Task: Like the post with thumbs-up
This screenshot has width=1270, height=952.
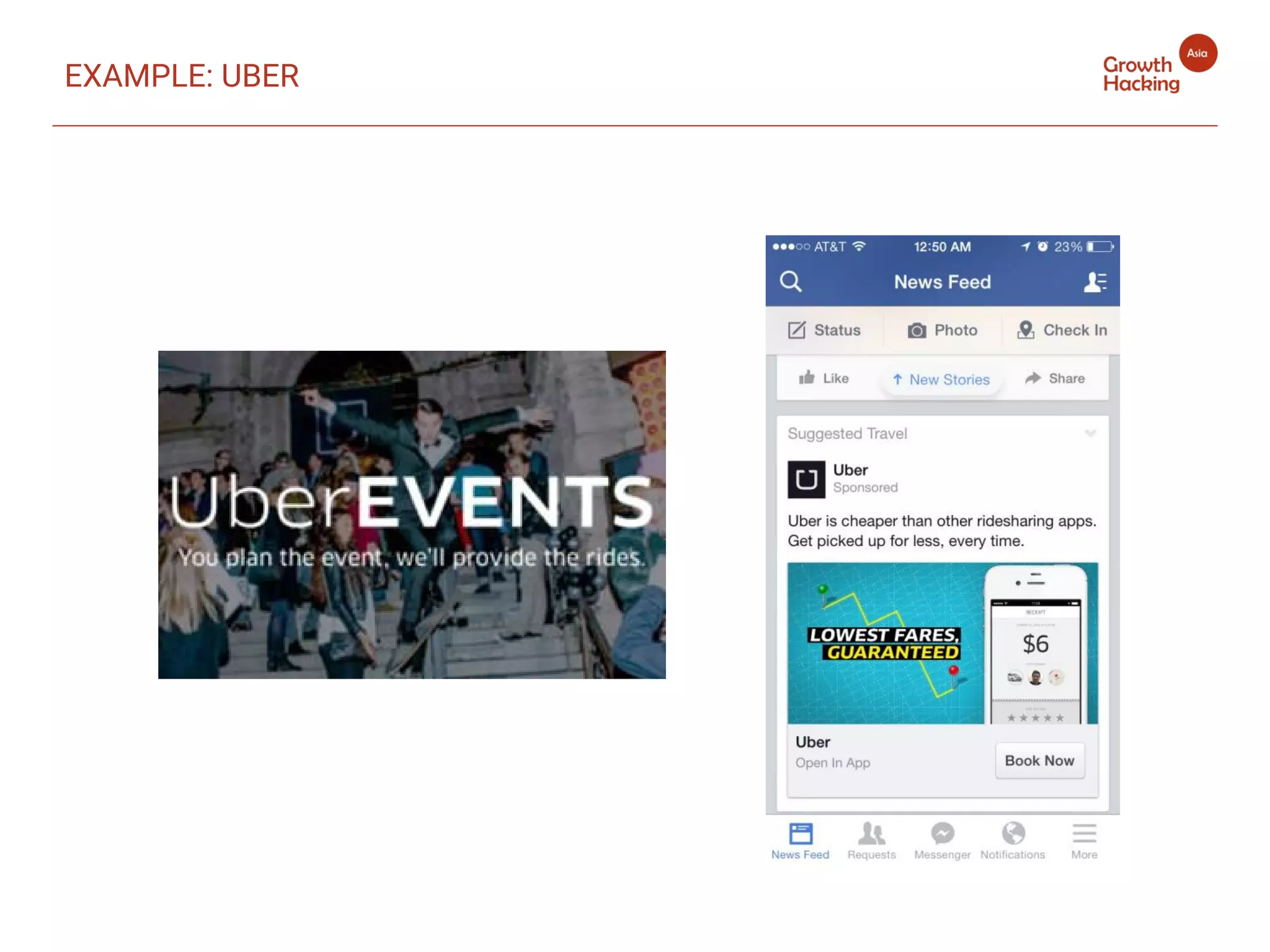Action: click(824, 378)
